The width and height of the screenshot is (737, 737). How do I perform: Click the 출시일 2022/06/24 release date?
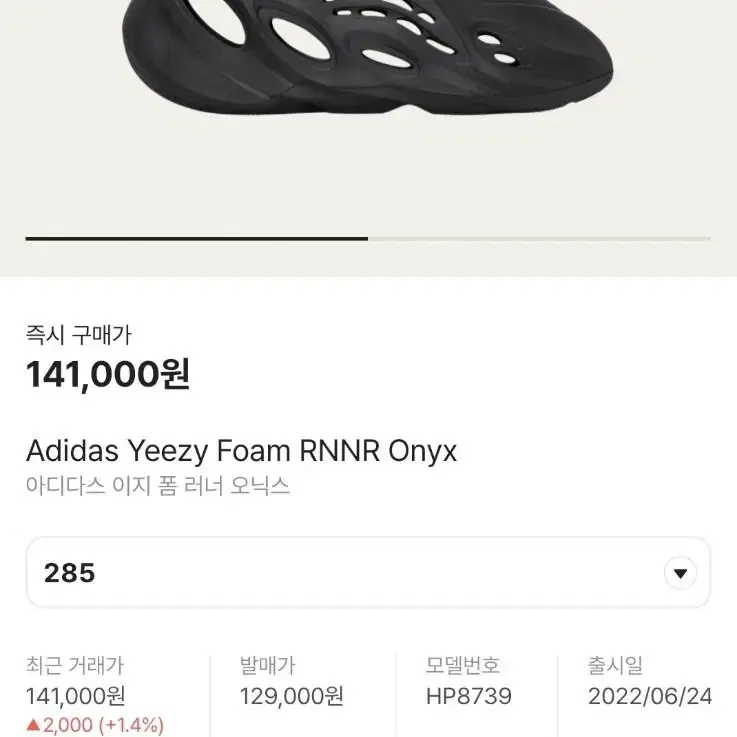(x=650, y=681)
